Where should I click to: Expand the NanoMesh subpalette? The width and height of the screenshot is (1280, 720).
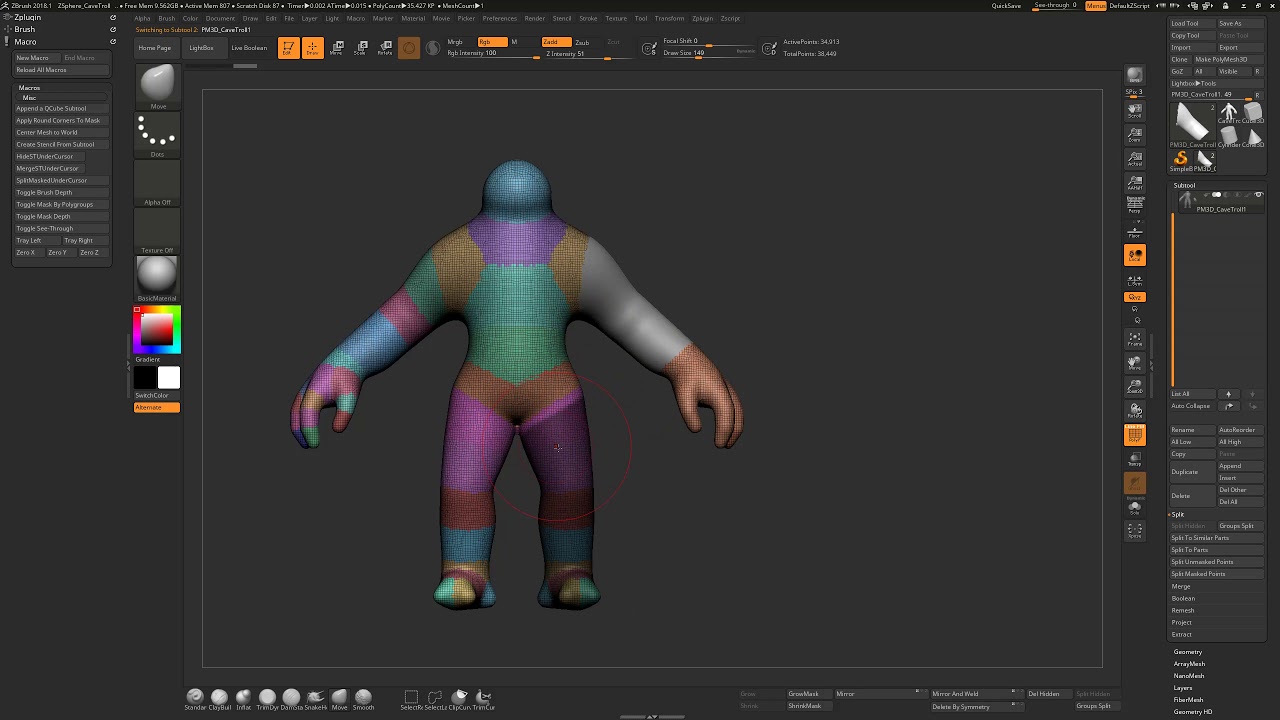[1189, 676]
